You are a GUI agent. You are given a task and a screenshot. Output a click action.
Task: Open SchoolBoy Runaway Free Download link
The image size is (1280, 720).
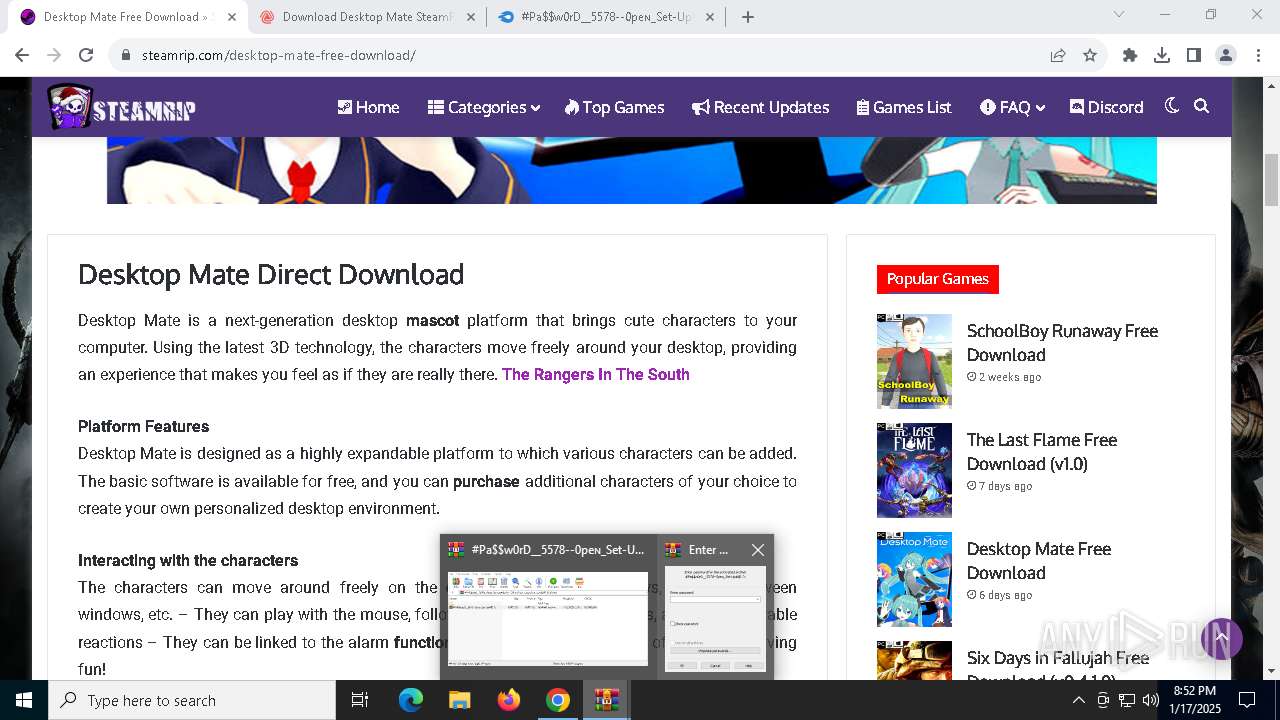pyautogui.click(x=1062, y=343)
